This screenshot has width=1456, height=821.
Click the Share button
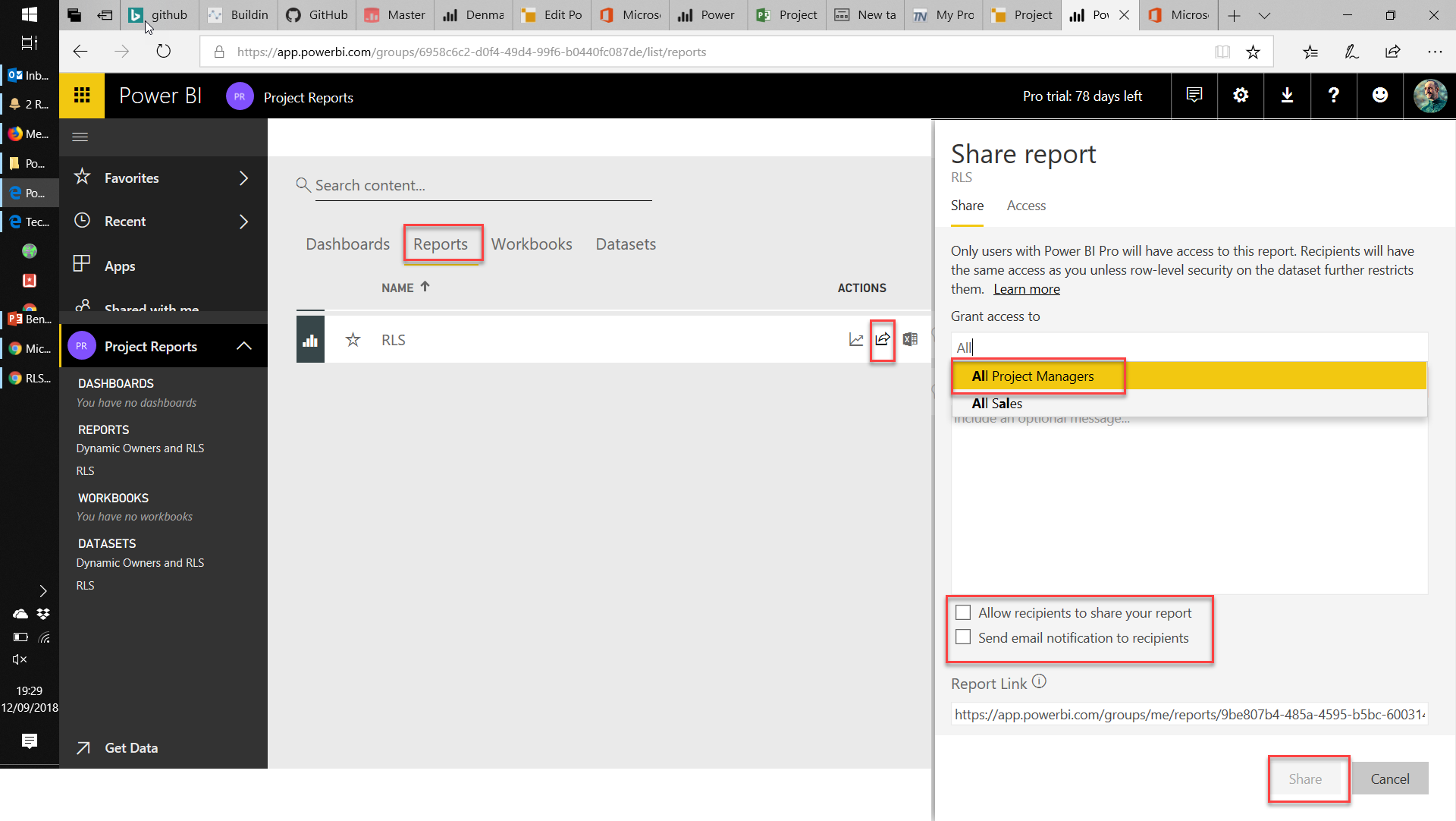point(1305,779)
